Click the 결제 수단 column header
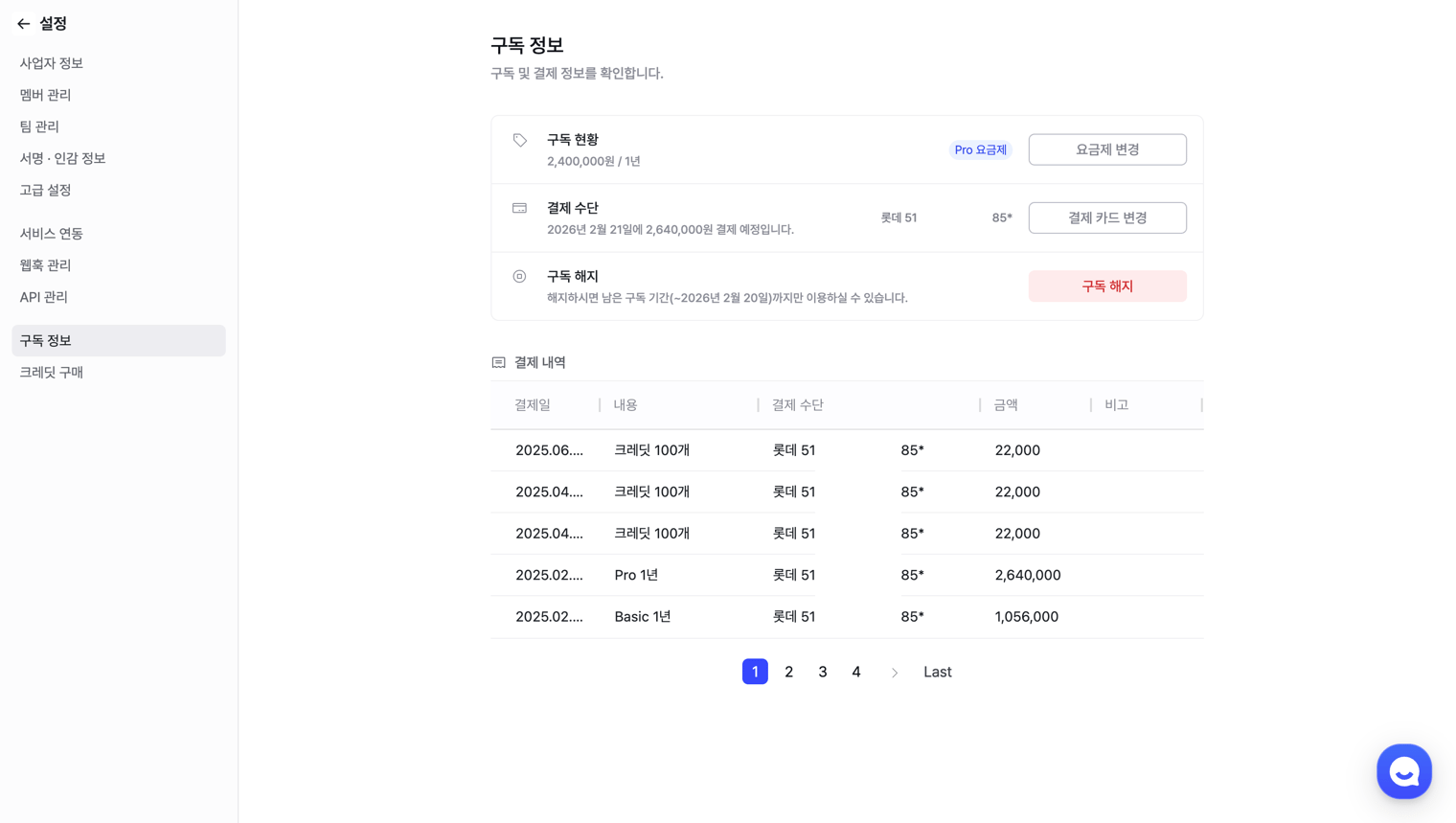The width and height of the screenshot is (1456, 823). pos(798,405)
